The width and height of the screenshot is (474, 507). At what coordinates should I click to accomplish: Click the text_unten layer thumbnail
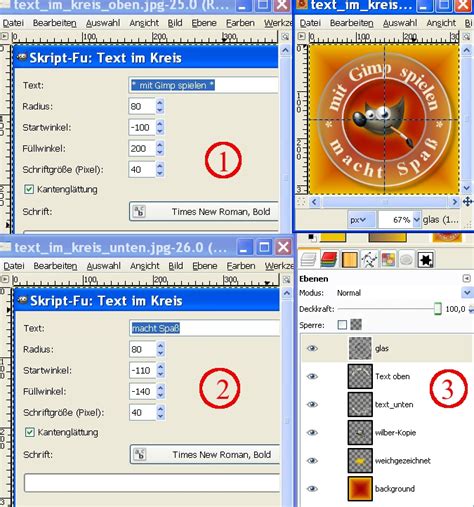click(x=360, y=404)
